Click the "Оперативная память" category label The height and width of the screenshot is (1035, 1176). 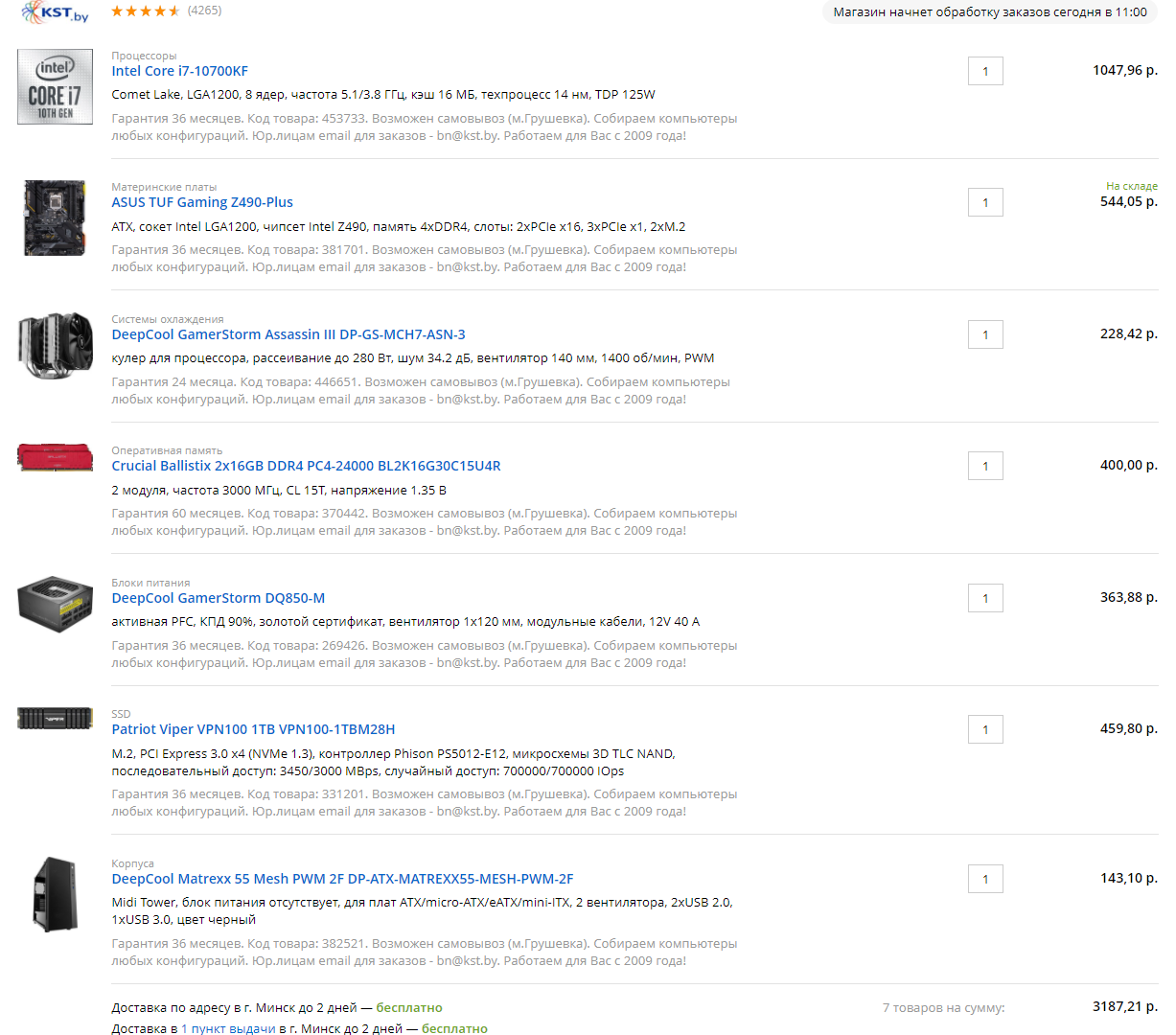[167, 450]
